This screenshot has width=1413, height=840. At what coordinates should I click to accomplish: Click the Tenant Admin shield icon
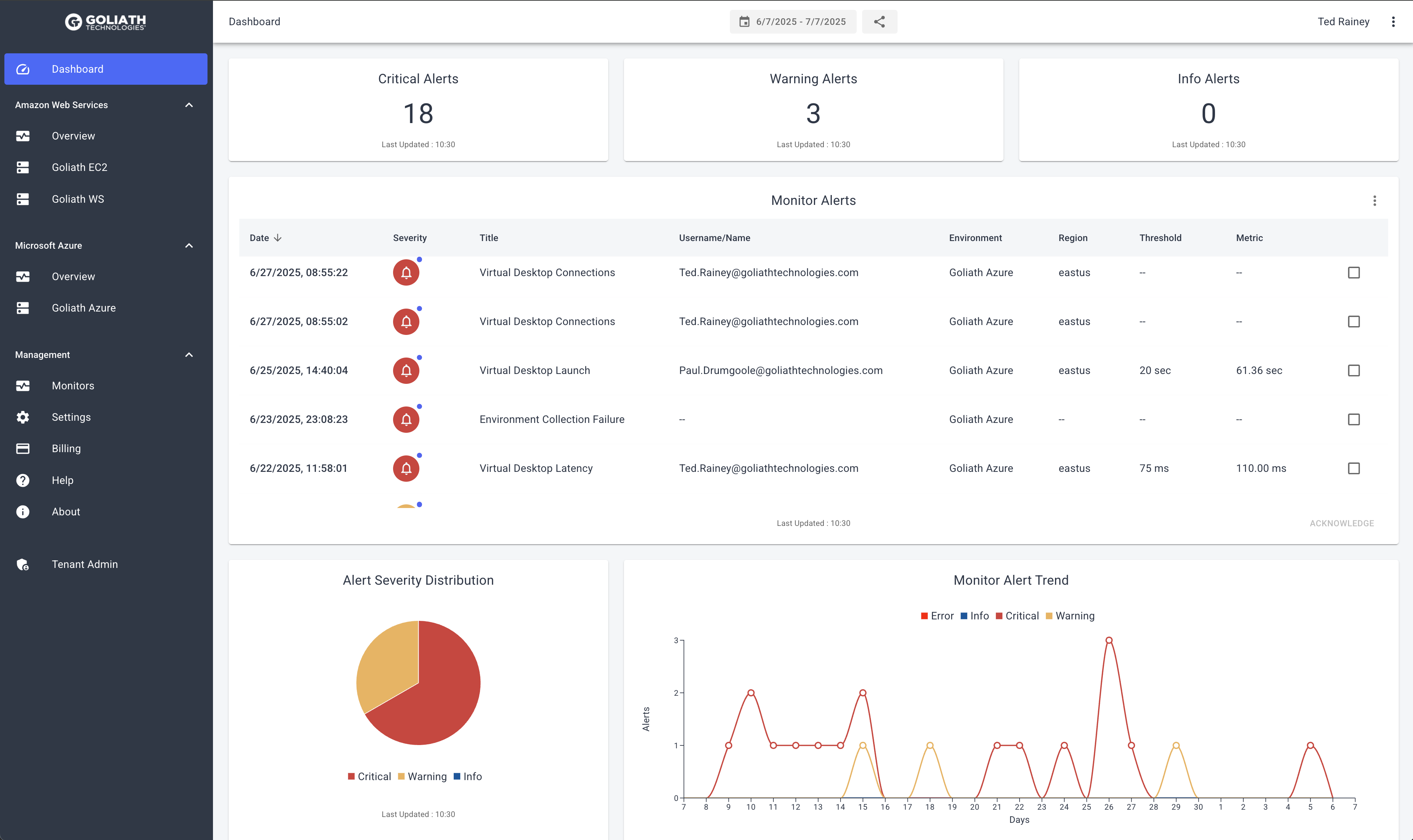coord(23,564)
